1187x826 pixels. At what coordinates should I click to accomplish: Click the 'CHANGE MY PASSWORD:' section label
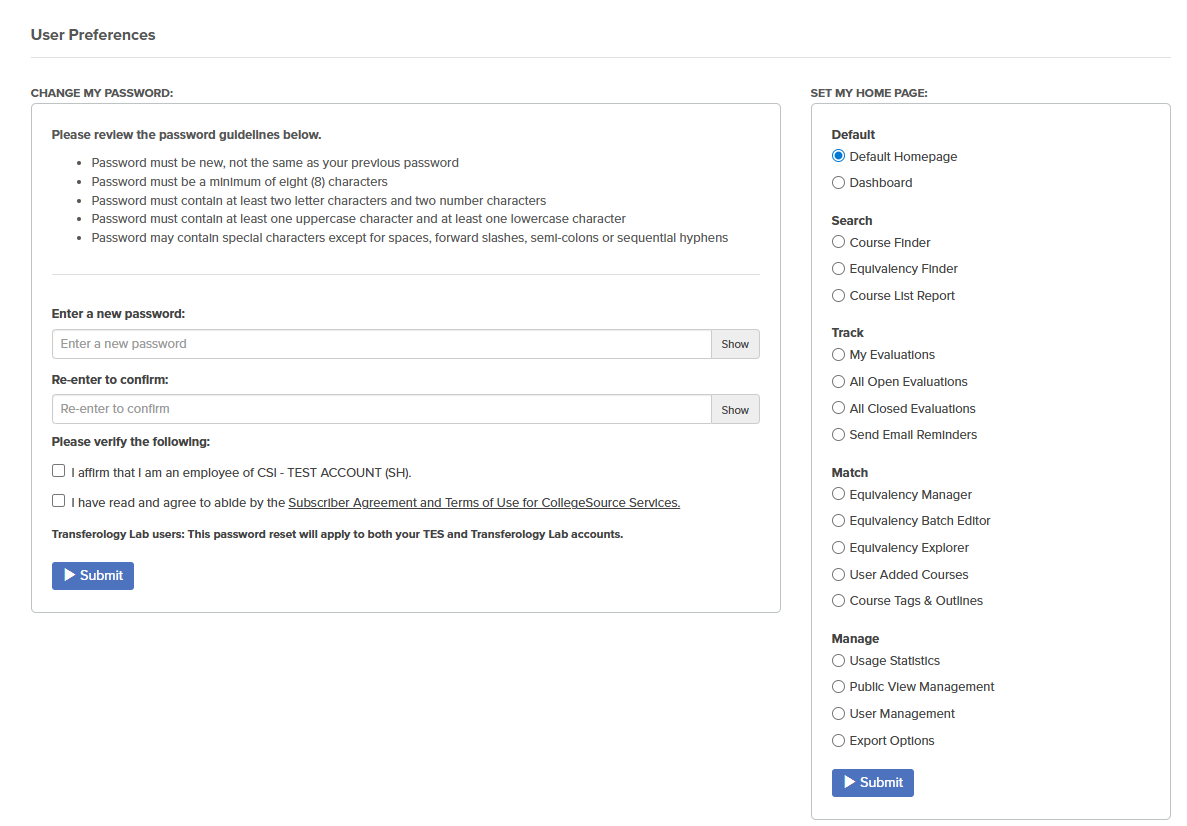pos(102,93)
